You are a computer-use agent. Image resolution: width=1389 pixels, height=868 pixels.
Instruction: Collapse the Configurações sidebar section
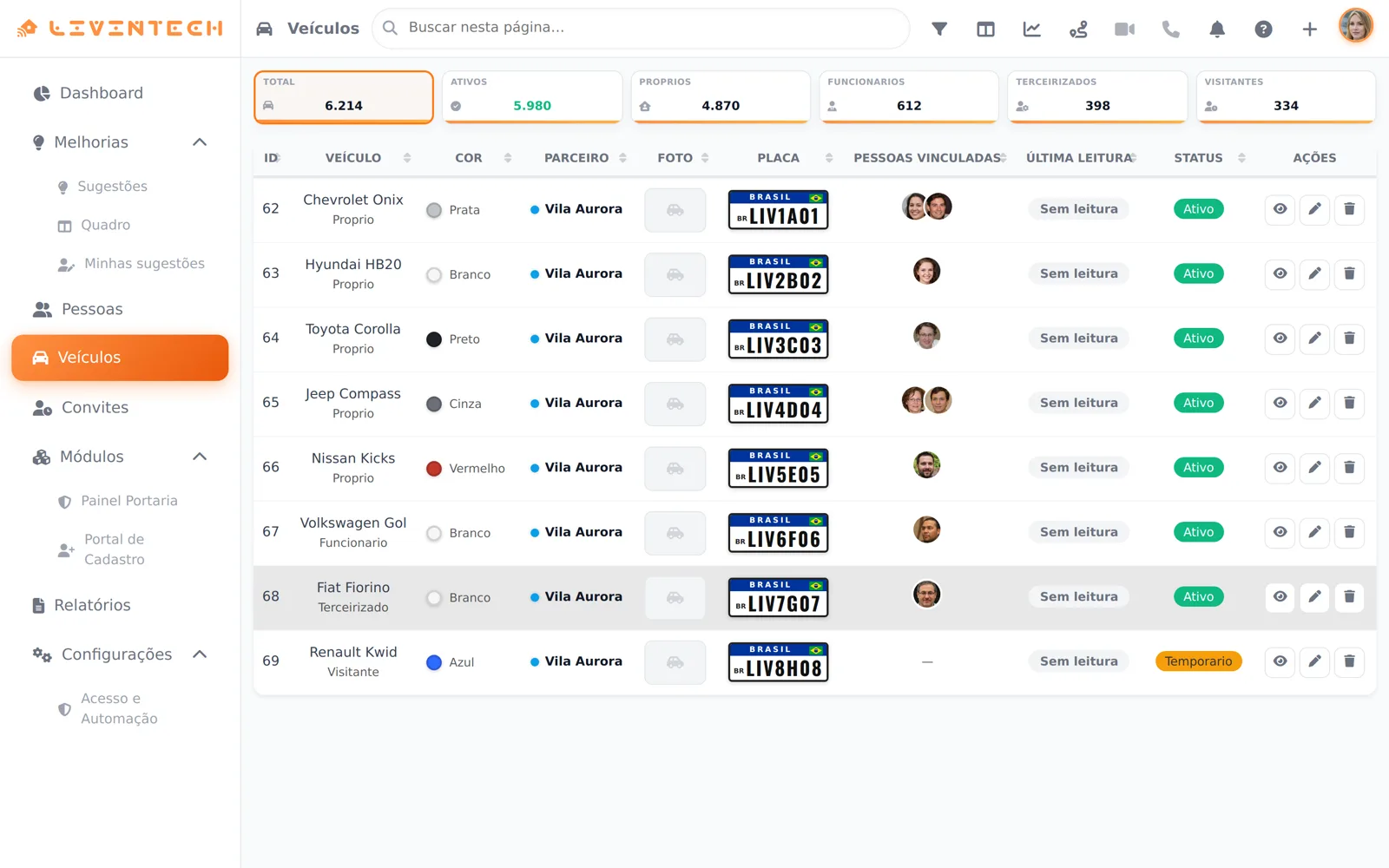tap(200, 654)
